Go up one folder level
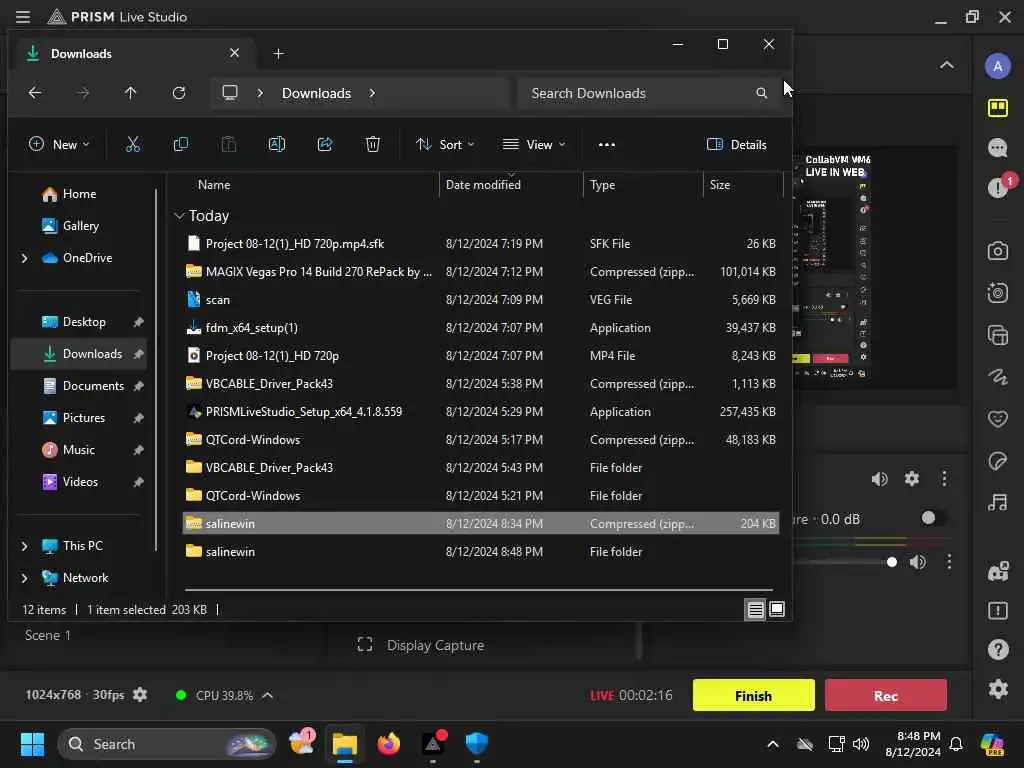This screenshot has height=768, width=1024. click(x=131, y=93)
